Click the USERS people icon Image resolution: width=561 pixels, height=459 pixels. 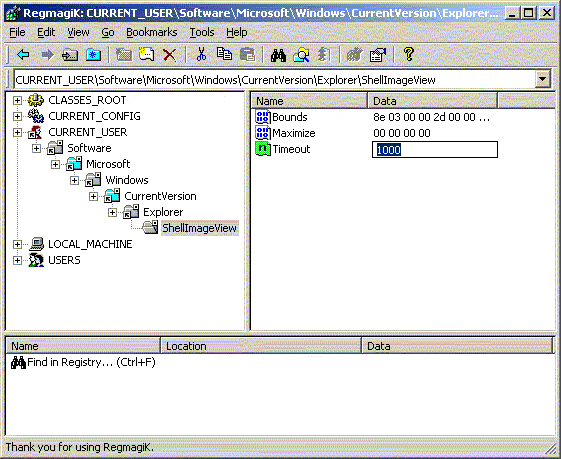tap(36, 260)
